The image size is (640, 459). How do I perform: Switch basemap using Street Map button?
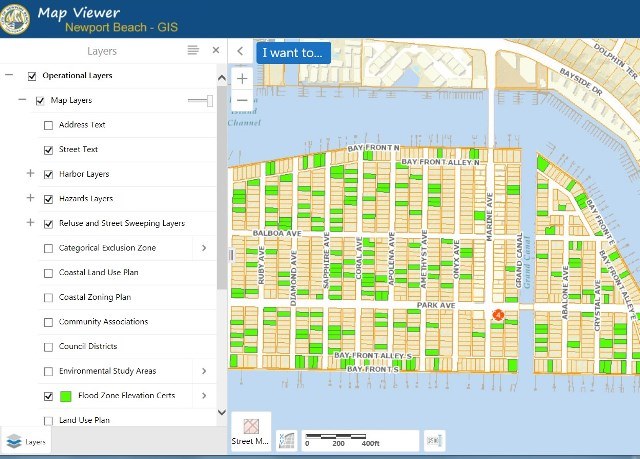pyautogui.click(x=250, y=430)
